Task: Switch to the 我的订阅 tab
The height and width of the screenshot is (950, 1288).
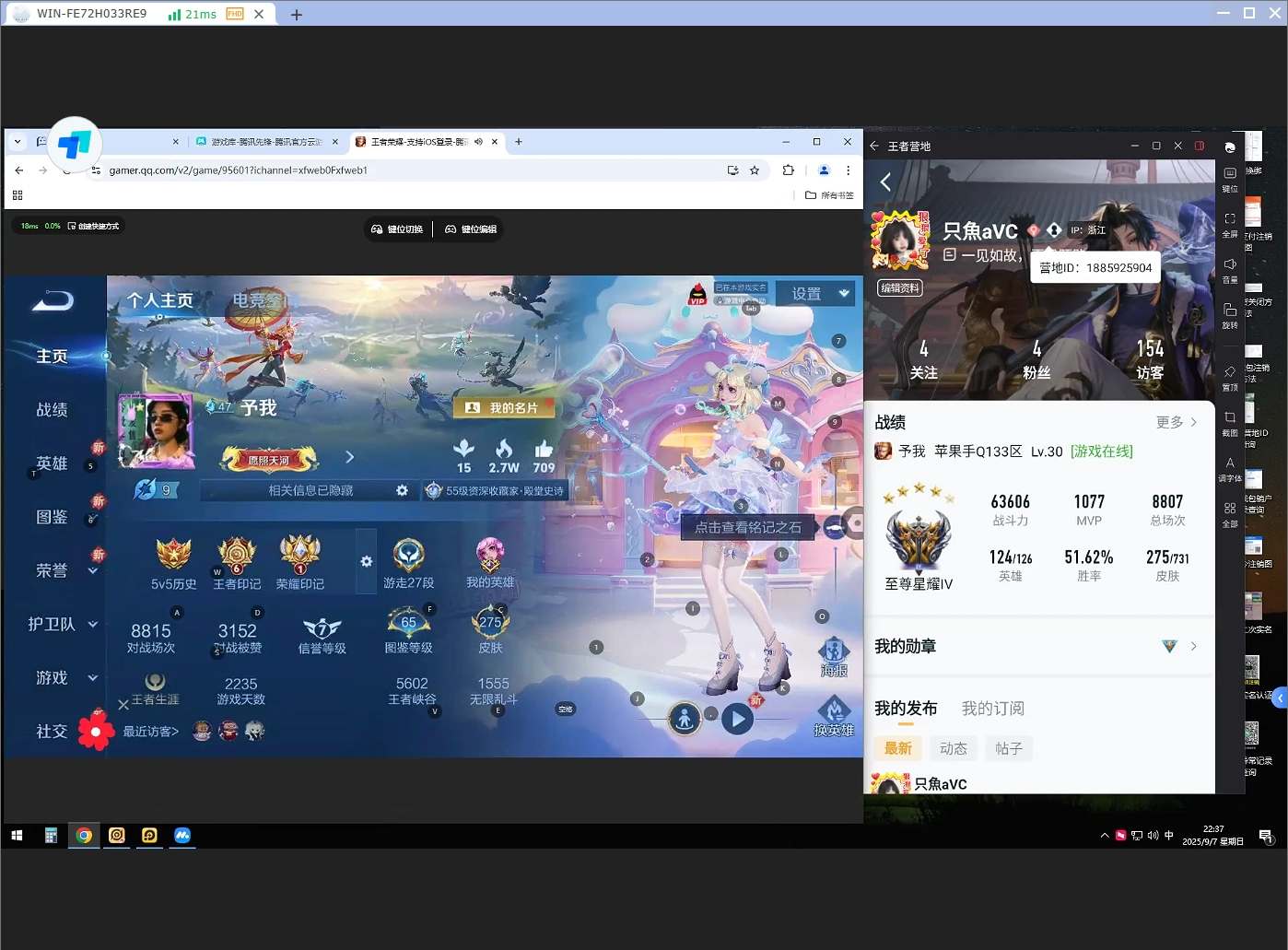Action: [993, 709]
